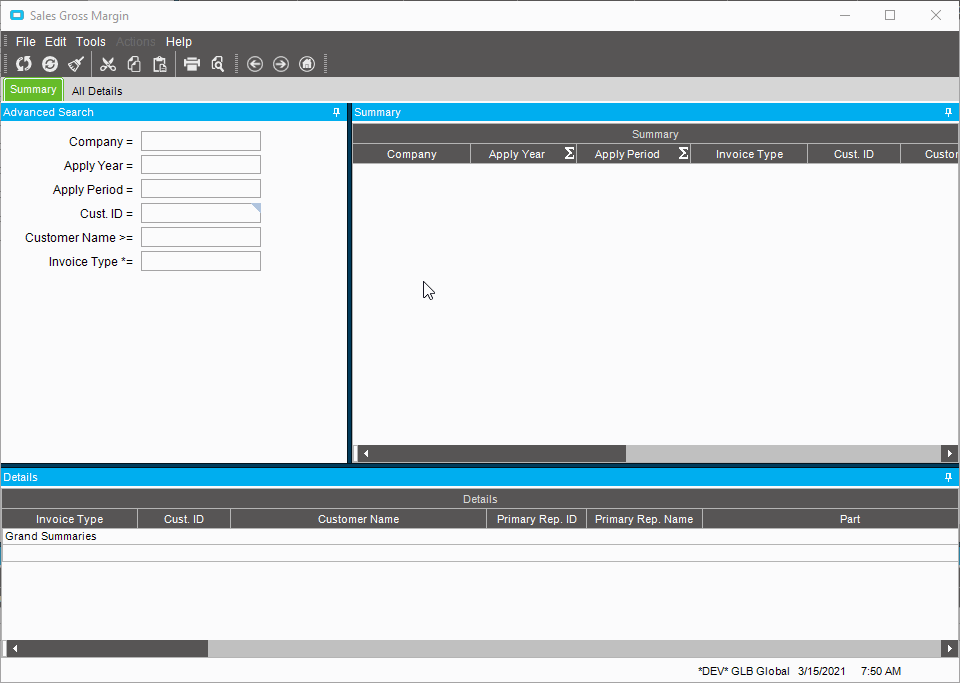
Task: Select the Summary tab
Action: 33,89
